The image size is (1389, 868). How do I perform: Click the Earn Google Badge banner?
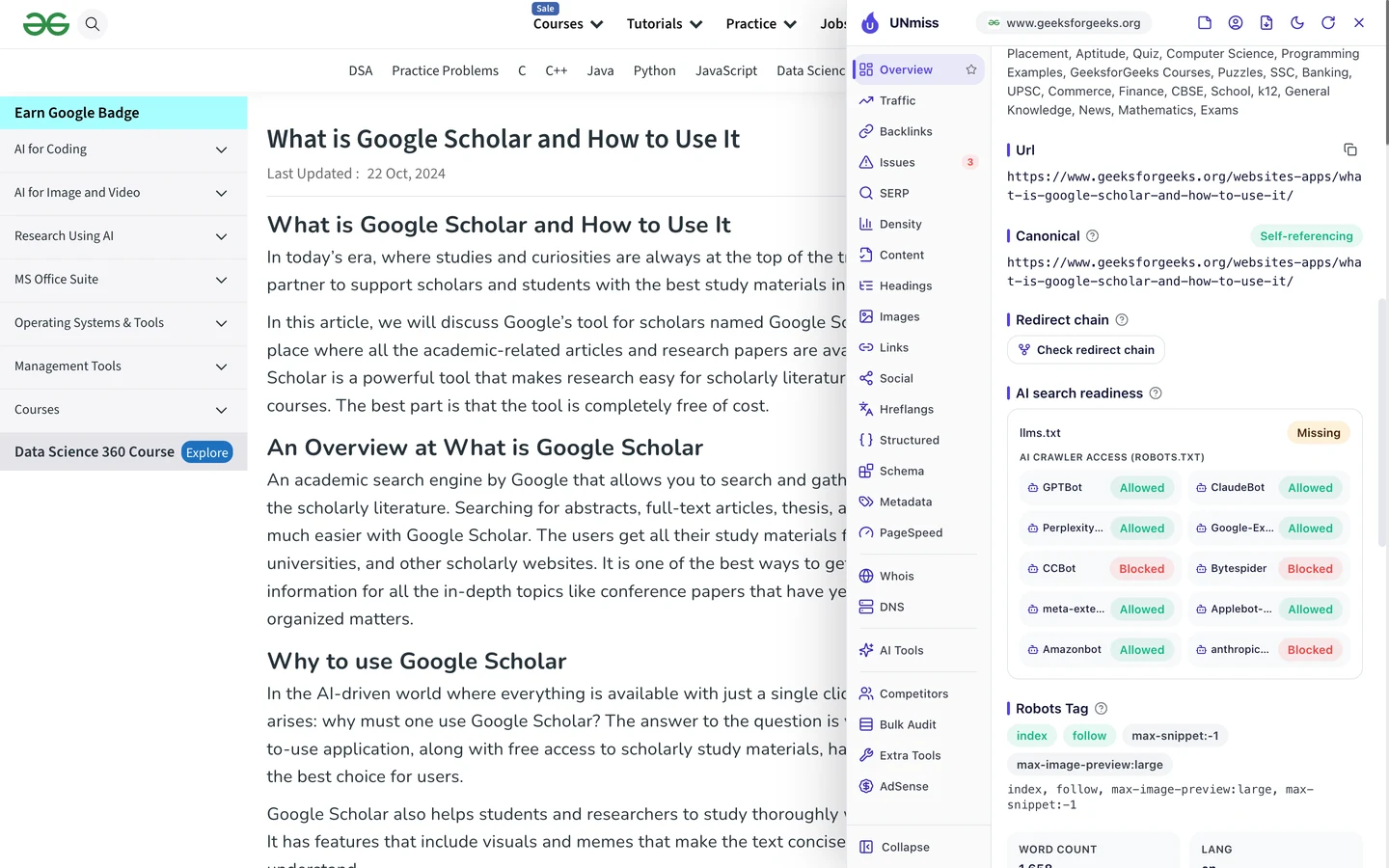[123, 113]
